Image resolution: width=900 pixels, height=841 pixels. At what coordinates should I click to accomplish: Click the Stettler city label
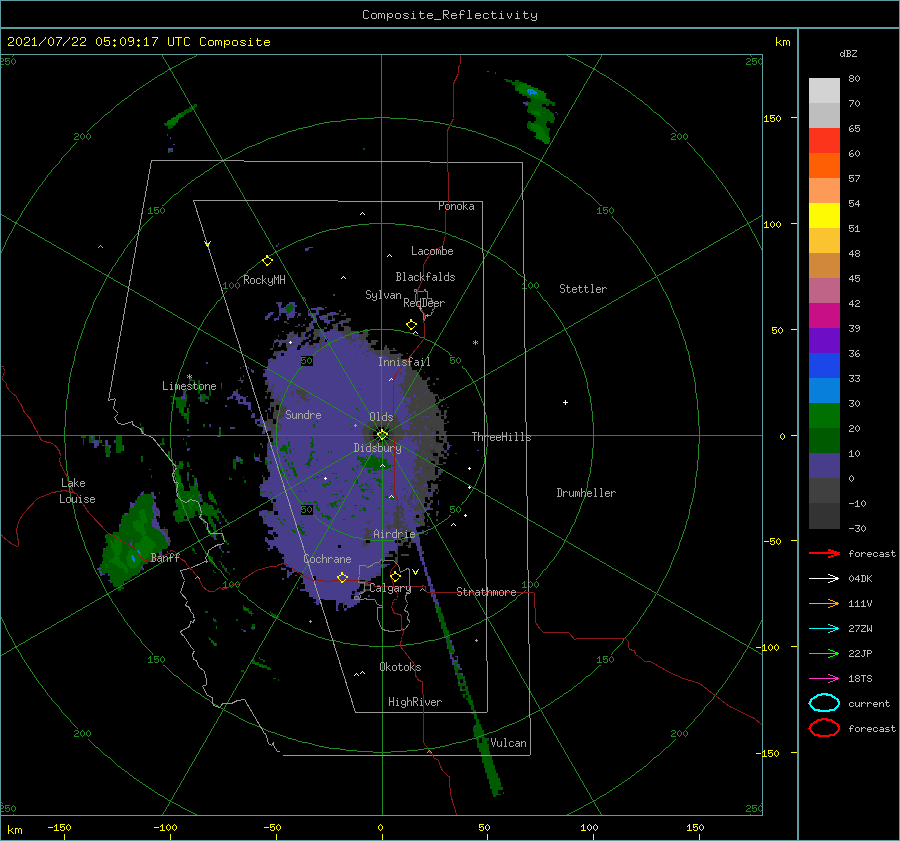pyautogui.click(x=583, y=289)
